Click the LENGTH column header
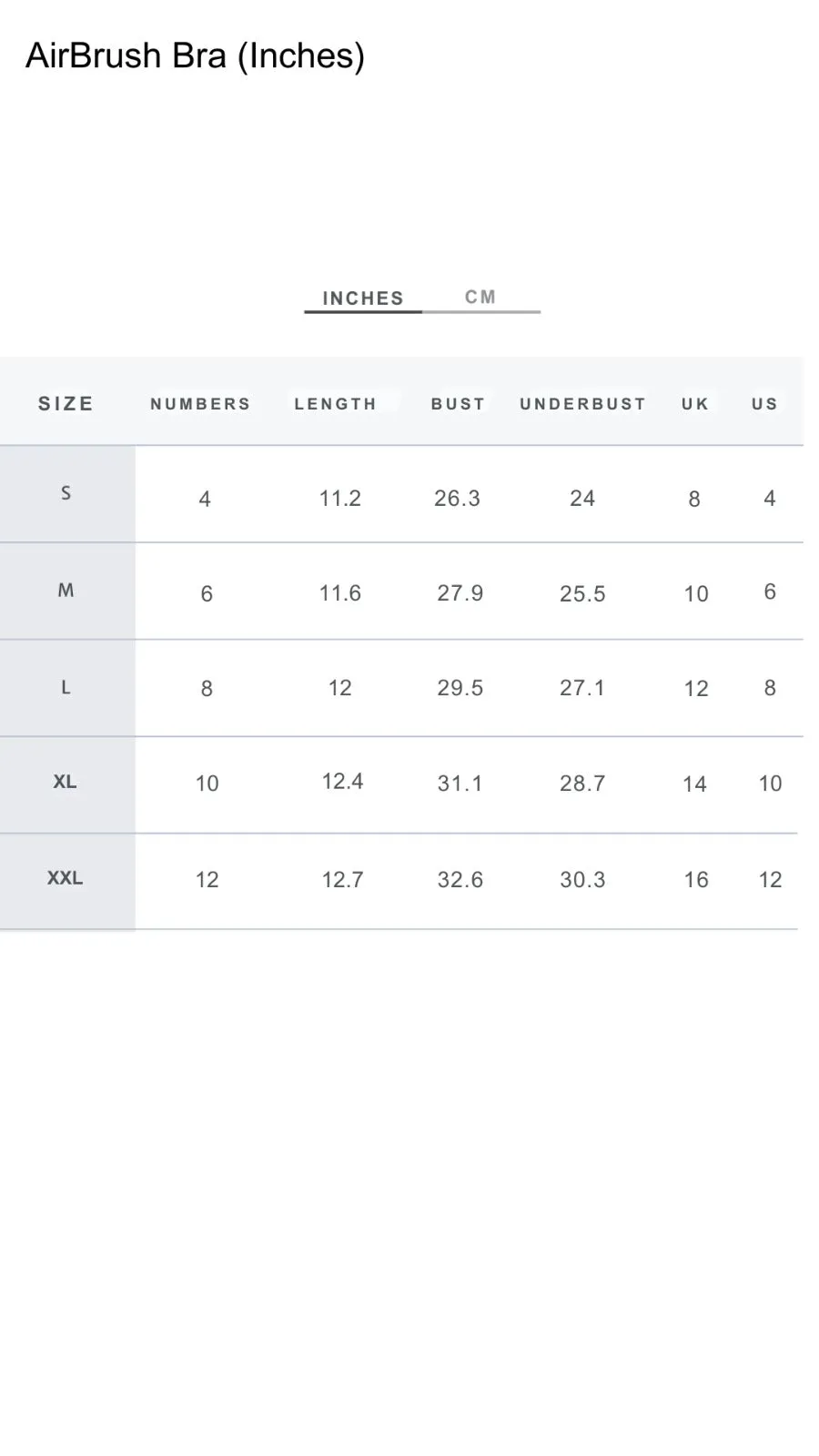819x1456 pixels. click(x=335, y=403)
